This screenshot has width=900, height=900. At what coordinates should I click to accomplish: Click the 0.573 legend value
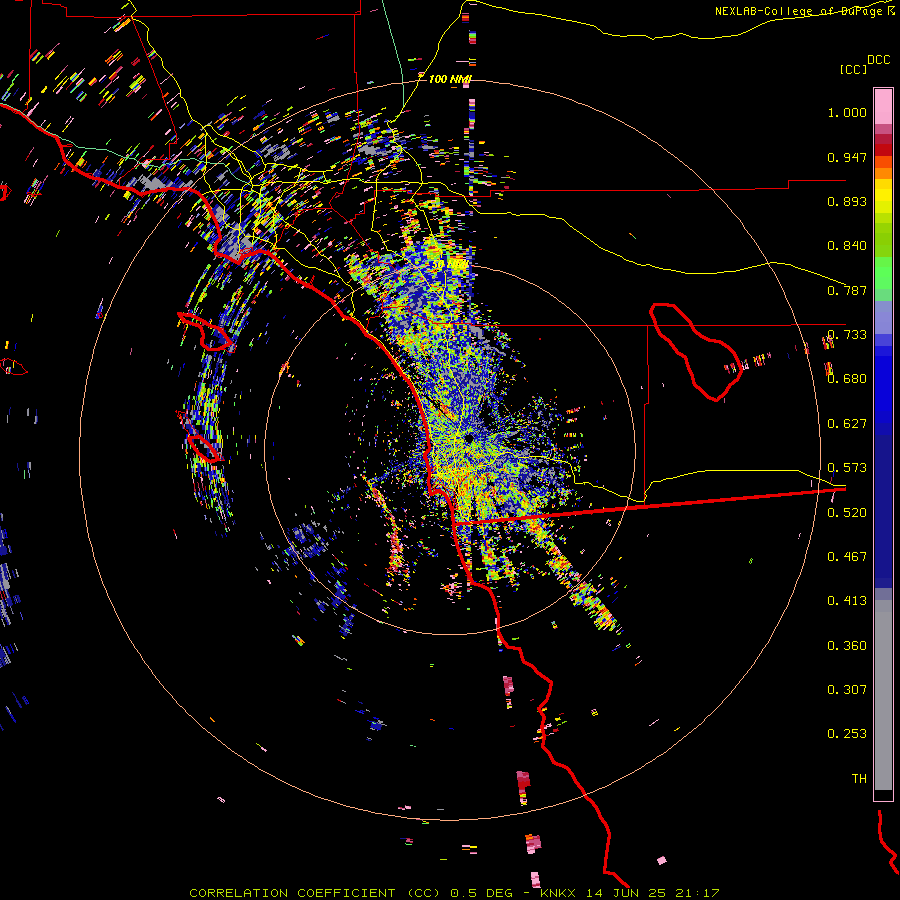click(847, 468)
